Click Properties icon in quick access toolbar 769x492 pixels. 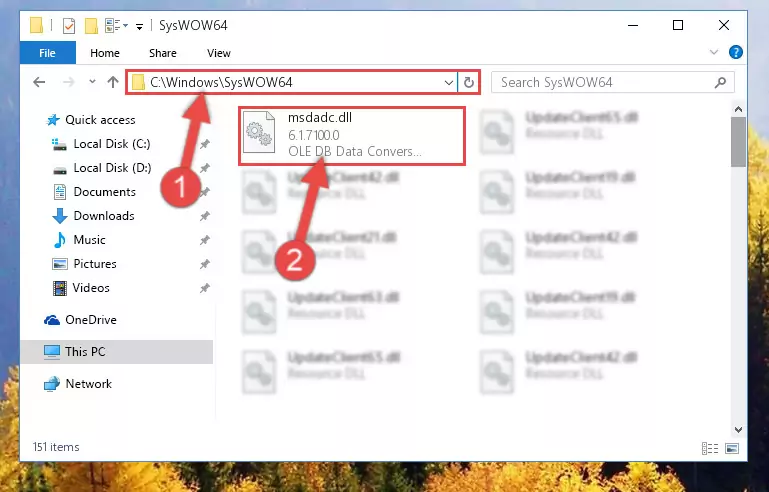(69, 26)
